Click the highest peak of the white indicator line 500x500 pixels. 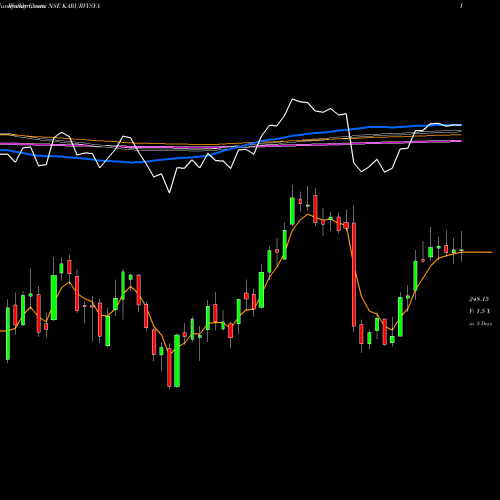(x=292, y=99)
